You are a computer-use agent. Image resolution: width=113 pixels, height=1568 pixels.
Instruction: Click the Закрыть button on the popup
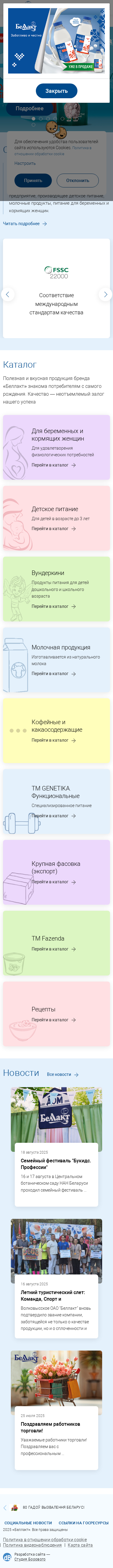point(57,91)
